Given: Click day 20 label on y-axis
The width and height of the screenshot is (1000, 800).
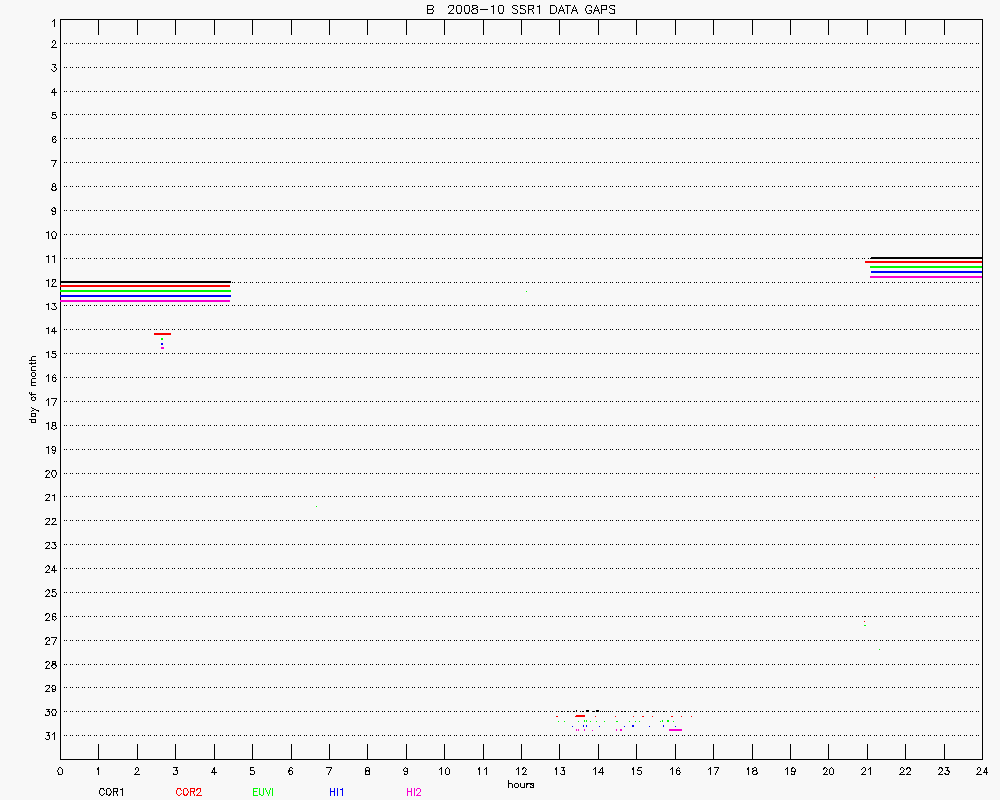Looking at the screenshot, I should coord(49,474).
